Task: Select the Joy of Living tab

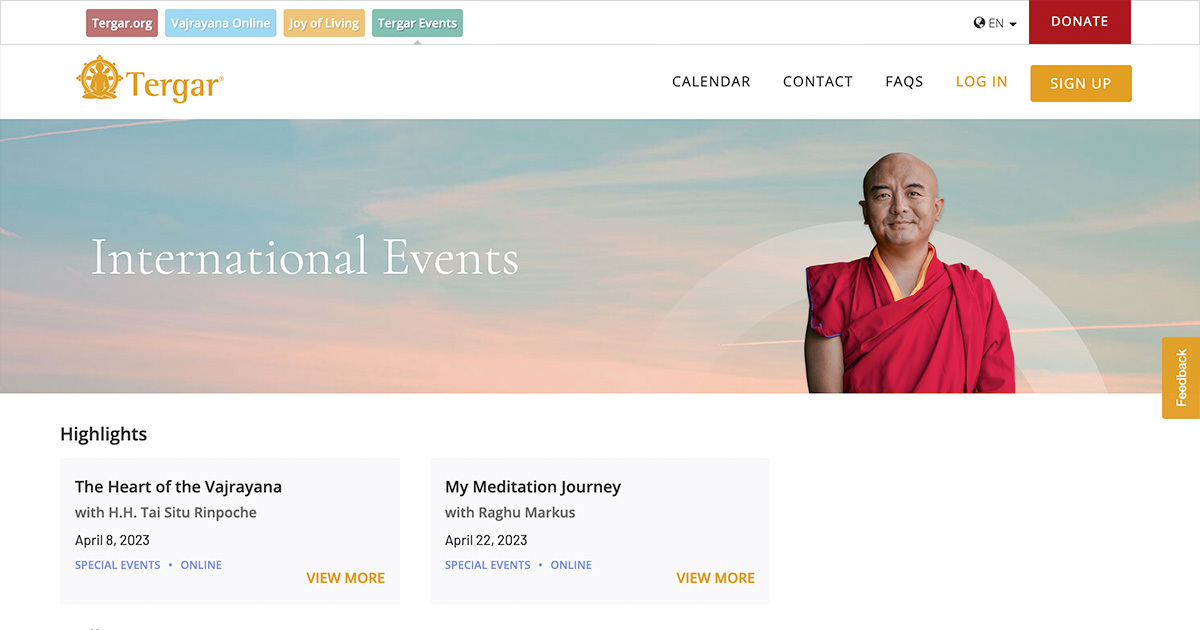Action: (324, 23)
